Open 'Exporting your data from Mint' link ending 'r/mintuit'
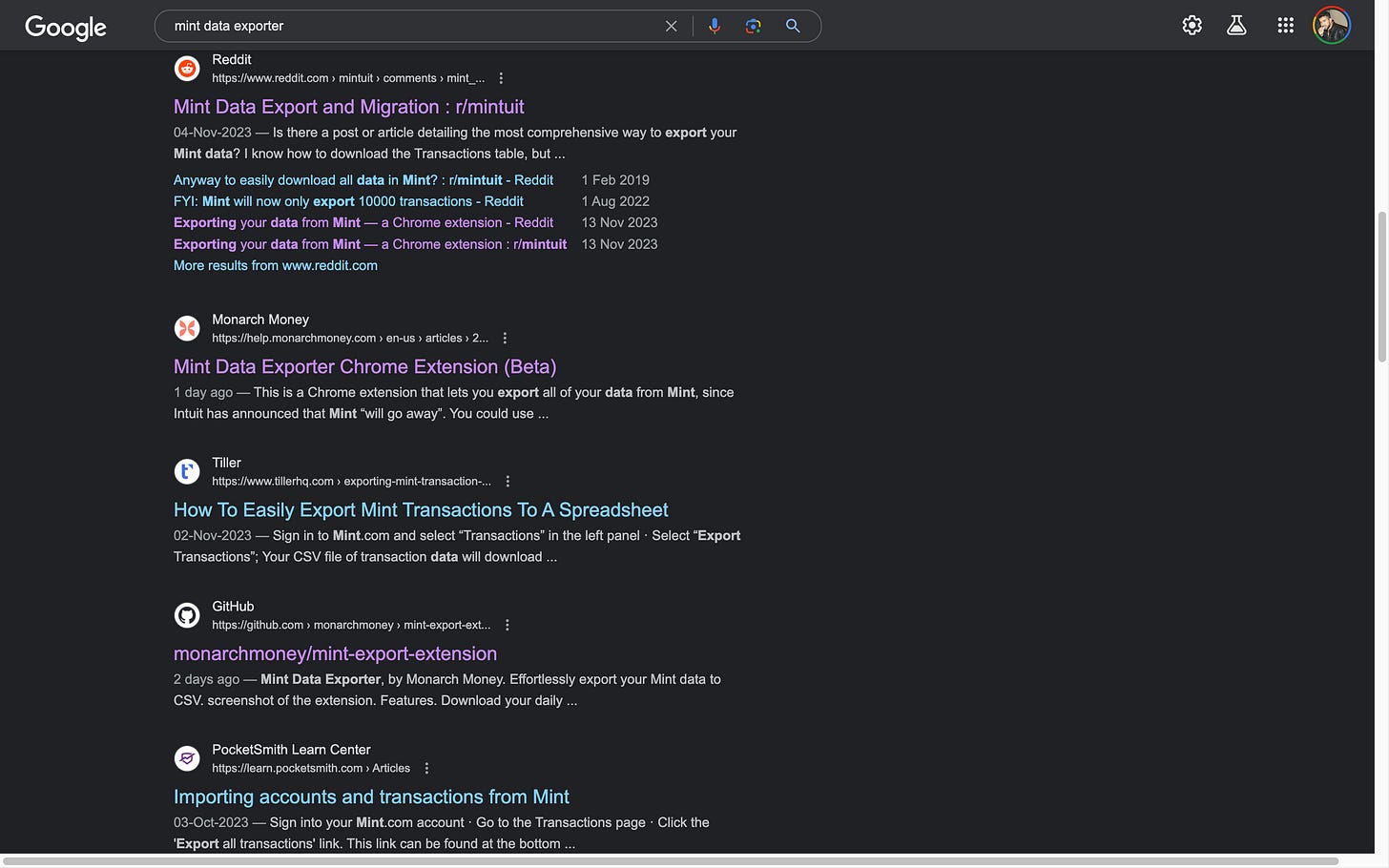The width and height of the screenshot is (1389, 868). pos(370,244)
